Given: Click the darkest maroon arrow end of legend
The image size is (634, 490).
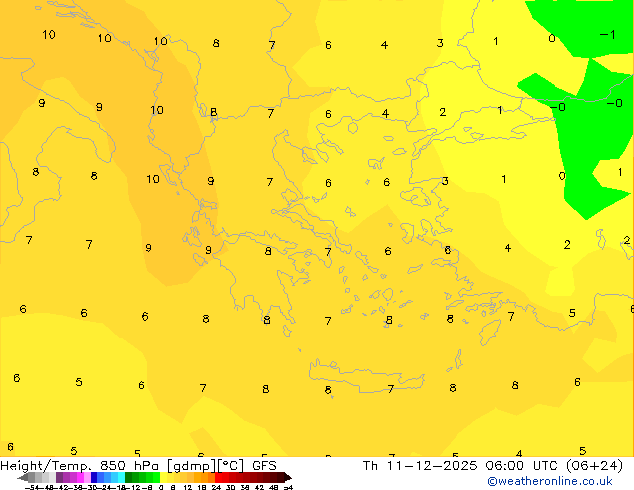Looking at the screenshot, I should click(288, 477).
